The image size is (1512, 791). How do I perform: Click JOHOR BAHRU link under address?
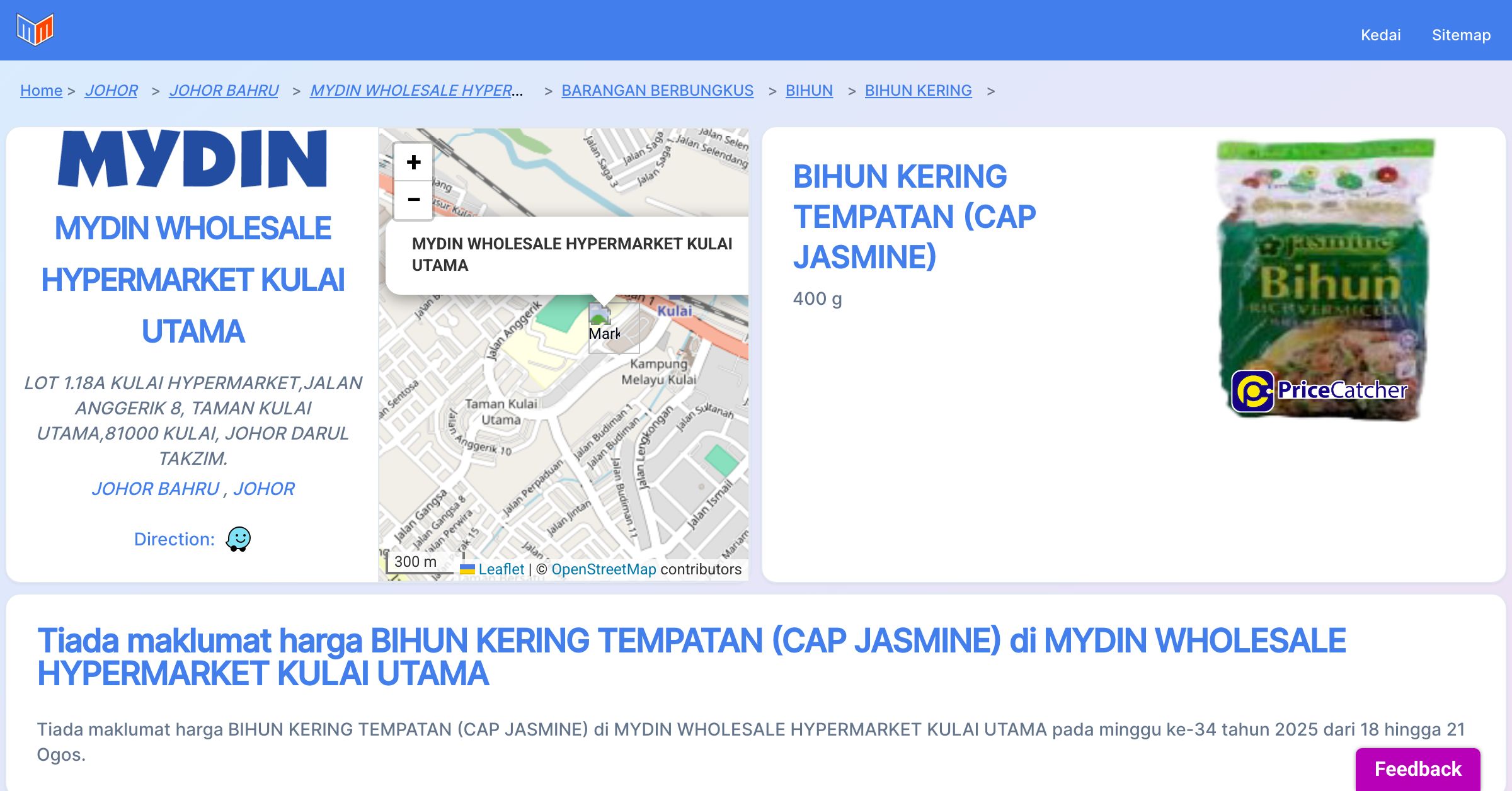coord(156,489)
